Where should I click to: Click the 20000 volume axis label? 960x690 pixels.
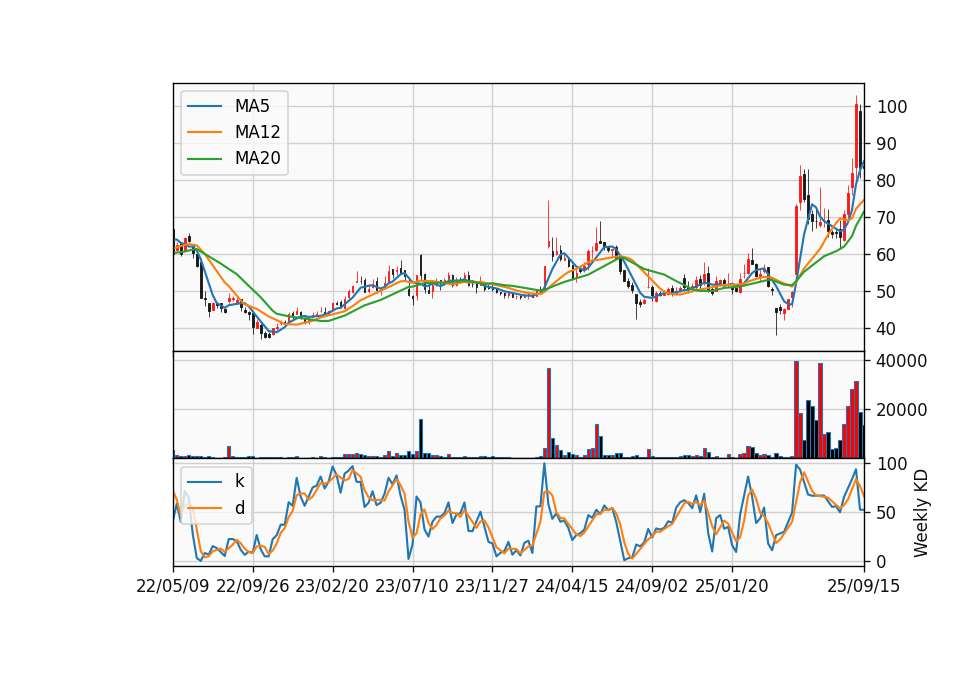[x=902, y=410]
